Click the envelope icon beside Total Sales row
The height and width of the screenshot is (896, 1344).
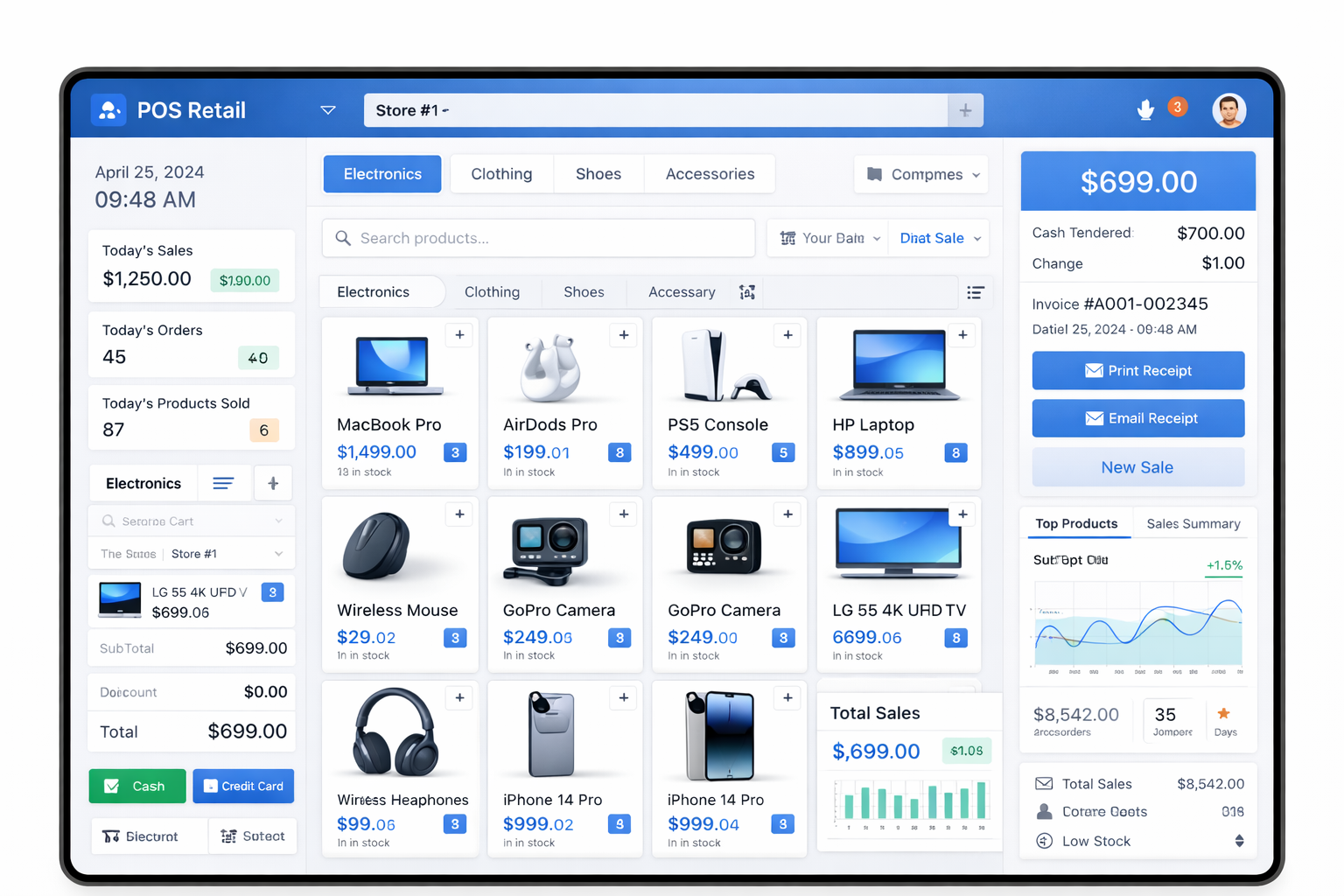click(x=1044, y=784)
